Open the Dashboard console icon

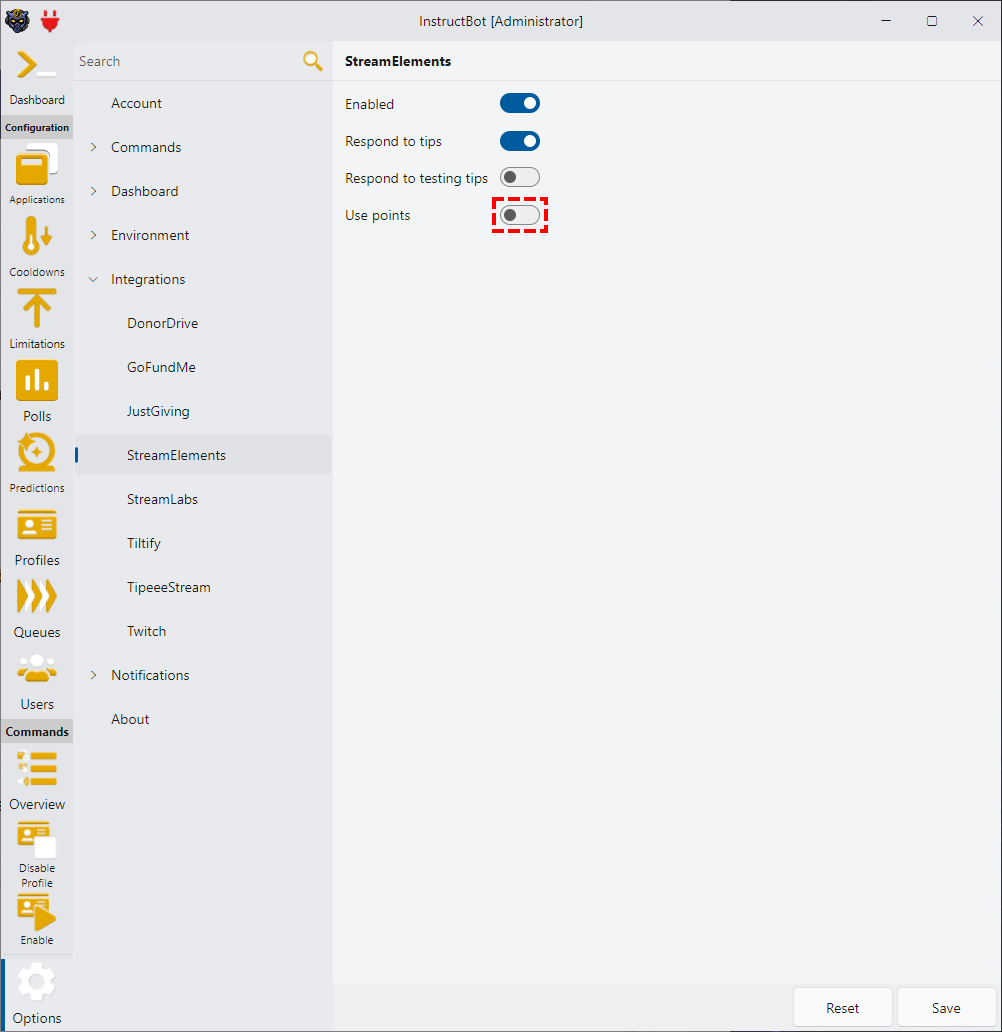pos(36,65)
